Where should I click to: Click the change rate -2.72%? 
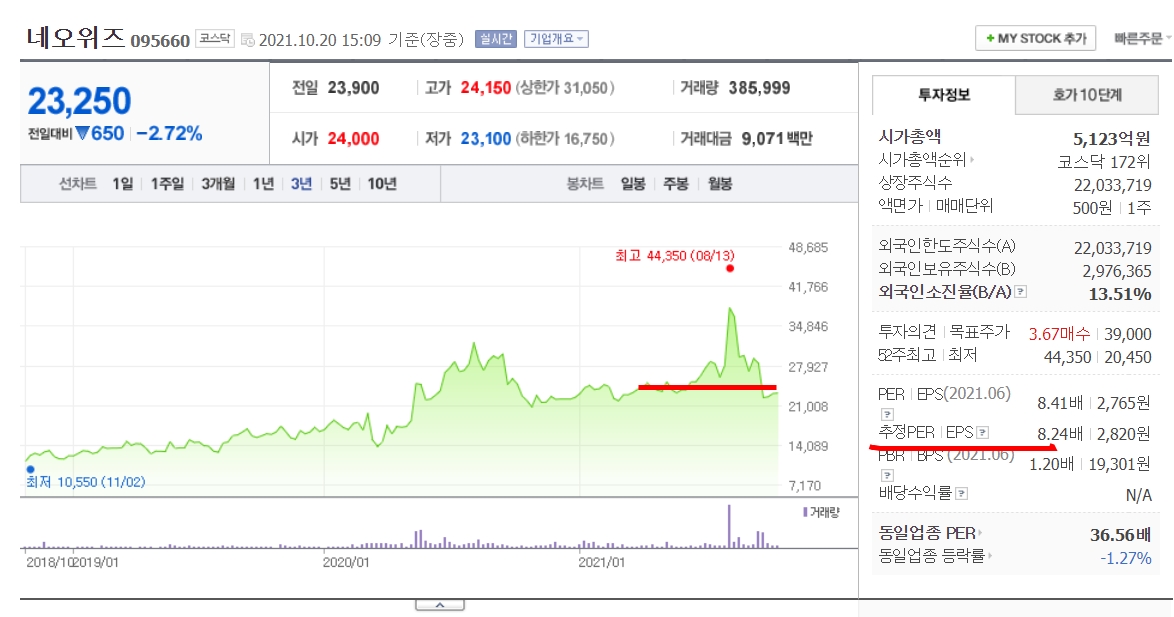[169, 134]
